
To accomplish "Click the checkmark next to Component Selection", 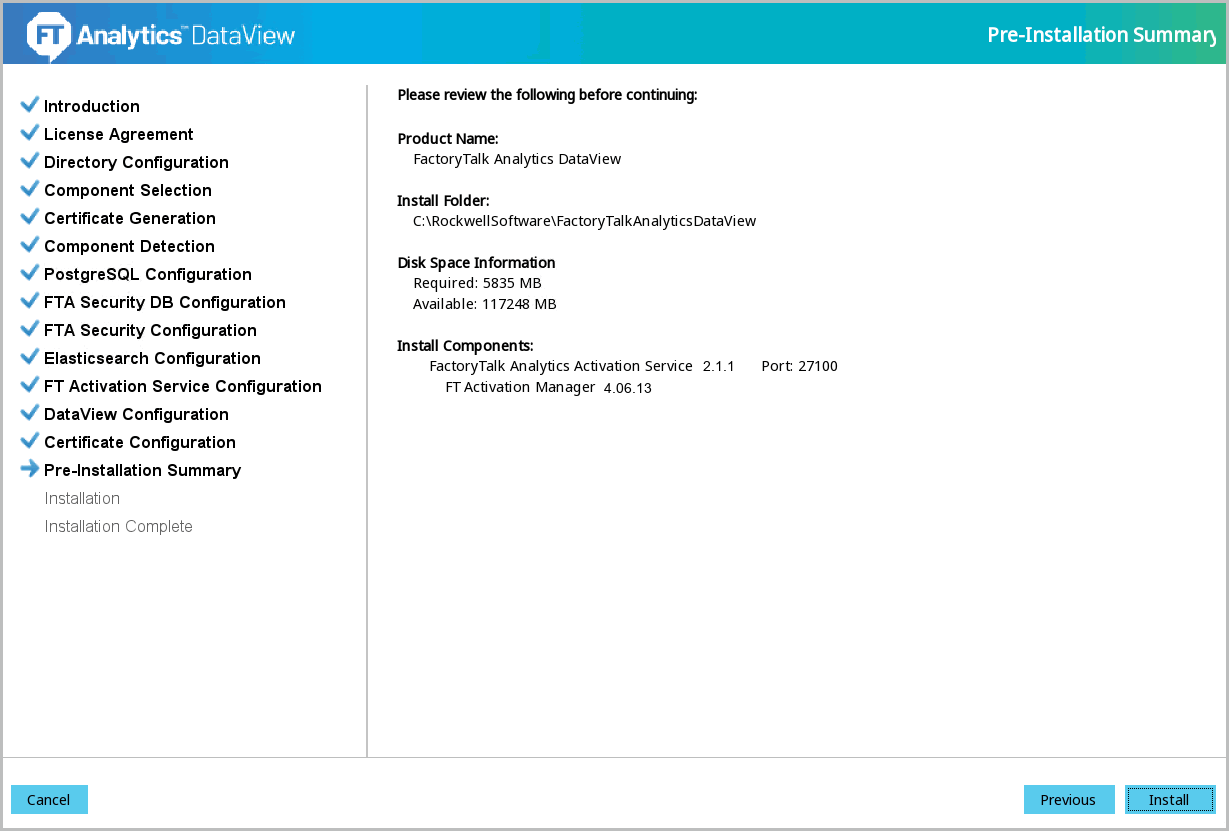I will [x=30, y=189].
